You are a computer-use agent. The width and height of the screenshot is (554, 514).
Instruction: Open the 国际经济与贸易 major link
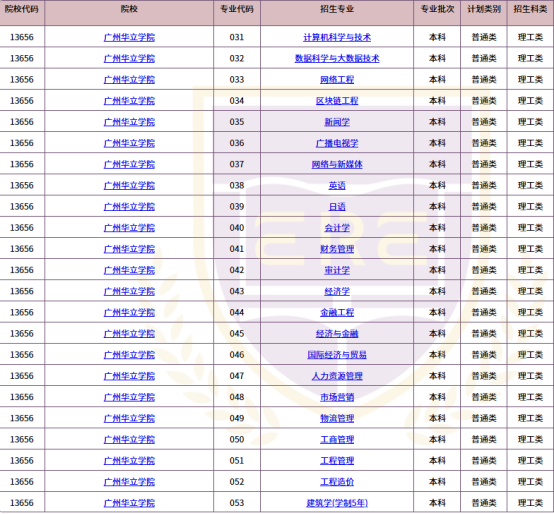point(337,355)
